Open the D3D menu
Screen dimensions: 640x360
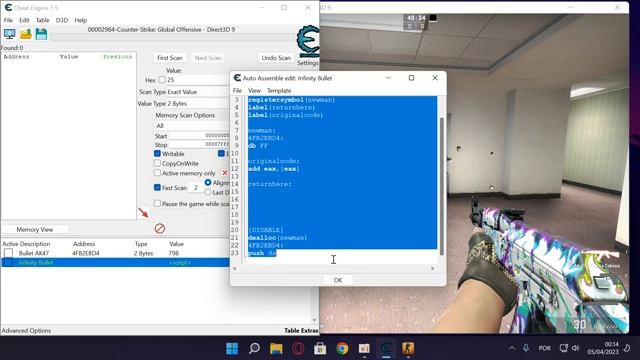62,20
